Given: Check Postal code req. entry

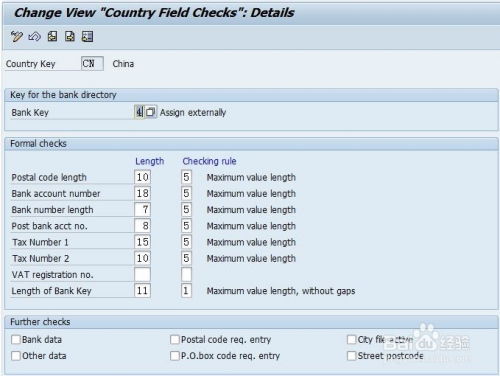Looking at the screenshot, I should coord(175,339).
